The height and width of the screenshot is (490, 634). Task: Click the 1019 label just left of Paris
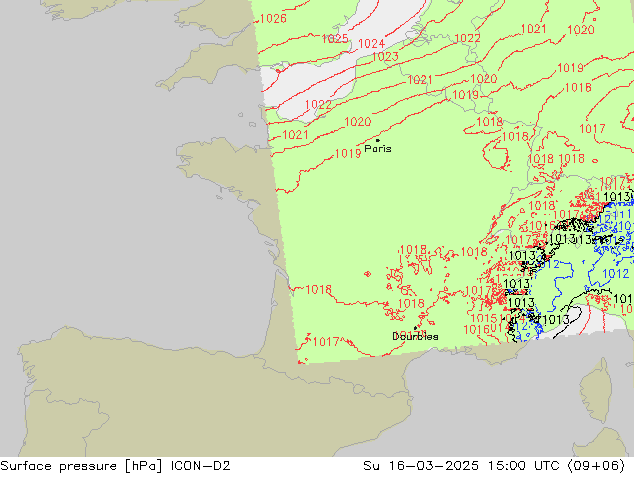[x=348, y=154]
